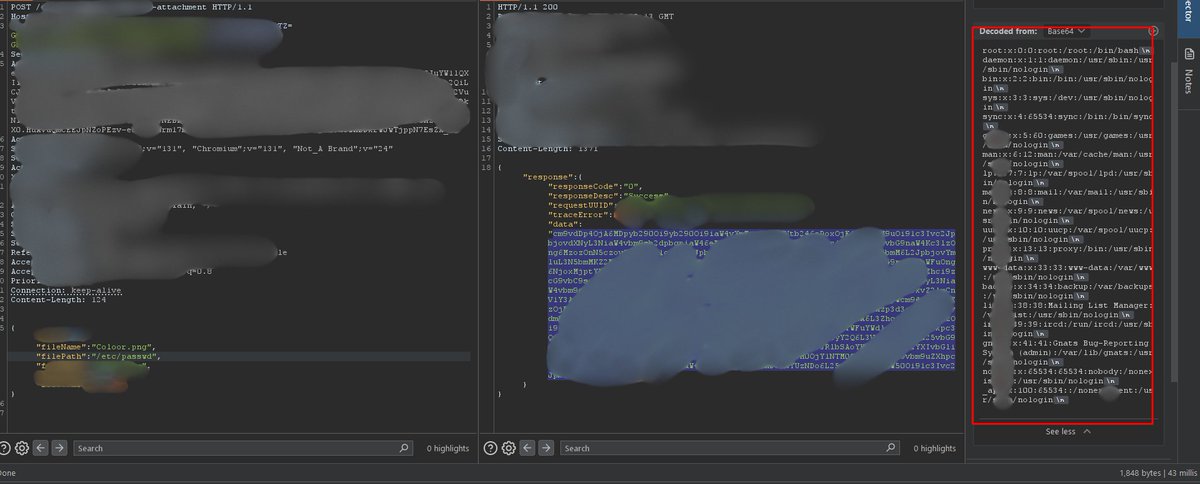Click the "Decoded from:" label

pyautogui.click(x=1008, y=32)
